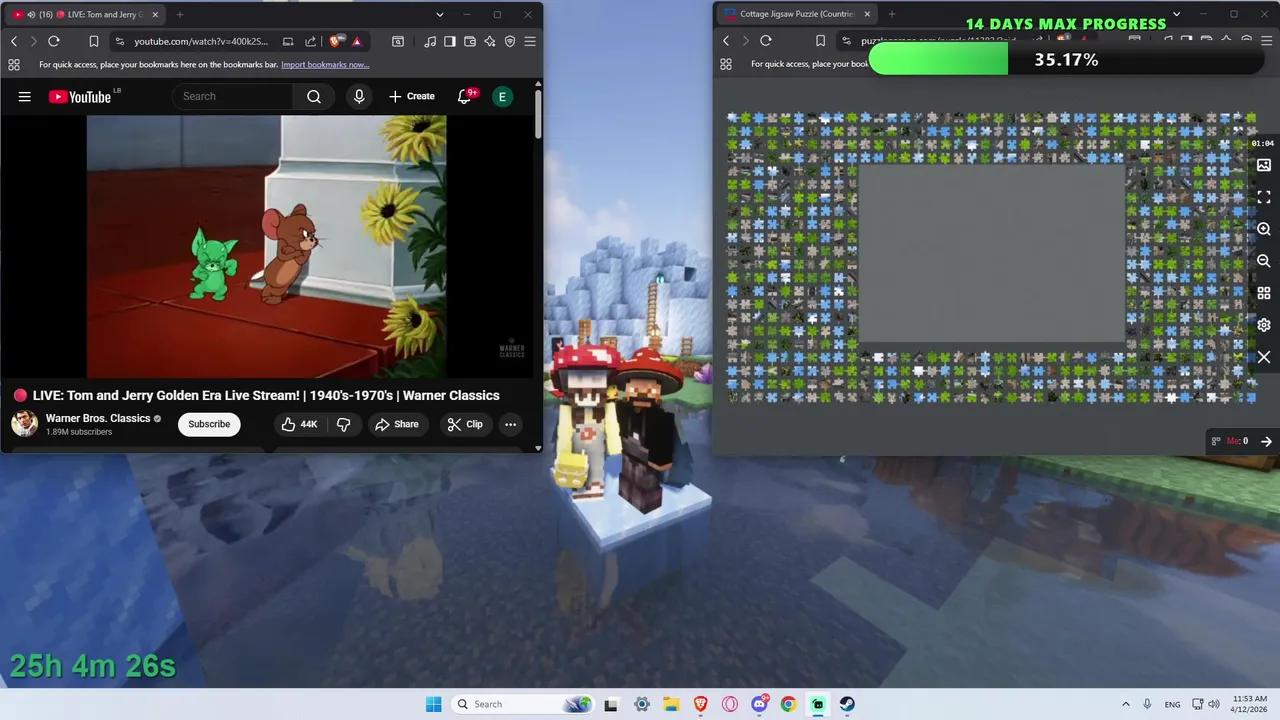Go back in the puzzle browser window
The width and height of the screenshot is (1280, 720).
click(x=726, y=41)
